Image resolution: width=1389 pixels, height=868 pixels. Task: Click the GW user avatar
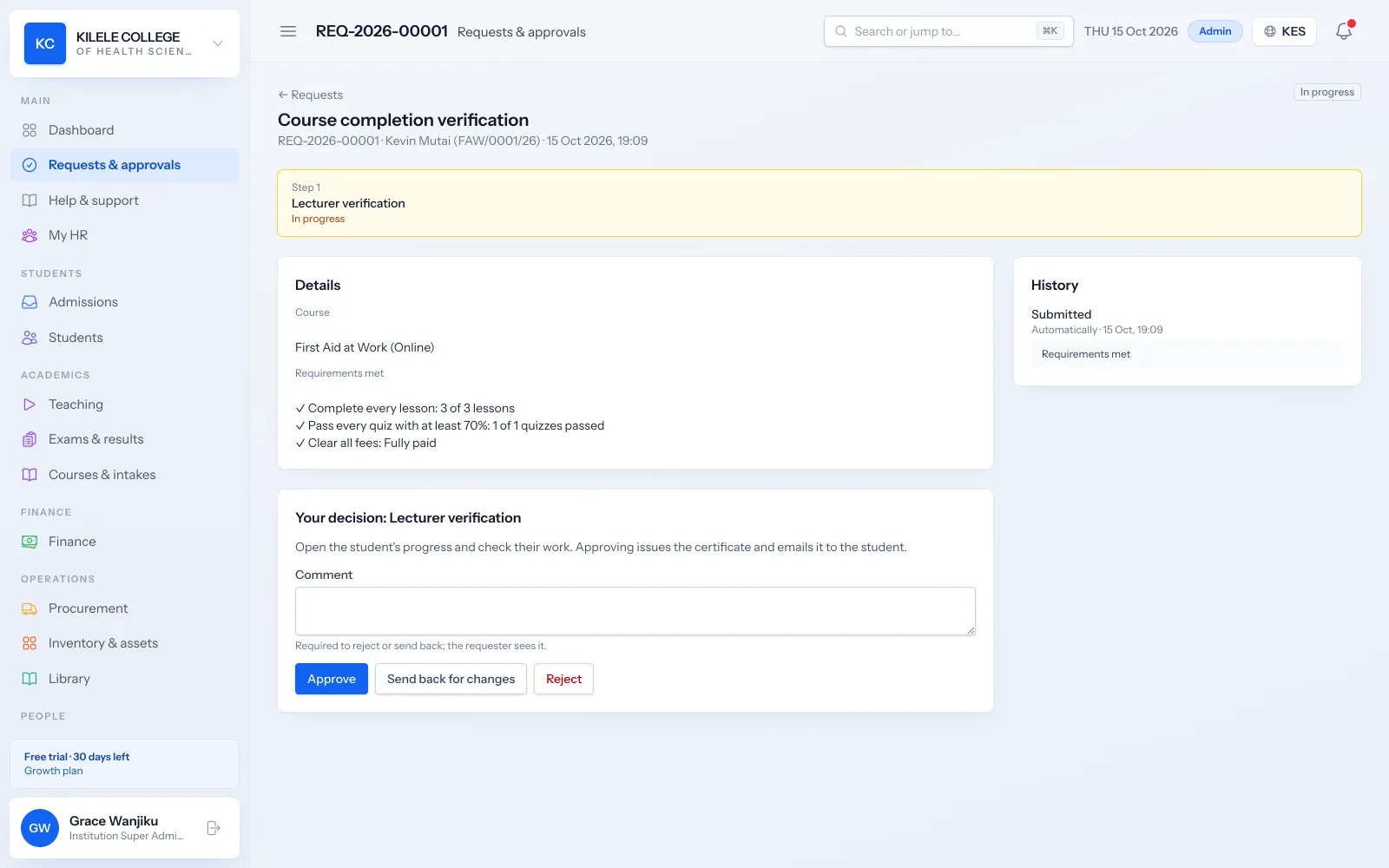pyautogui.click(x=40, y=828)
